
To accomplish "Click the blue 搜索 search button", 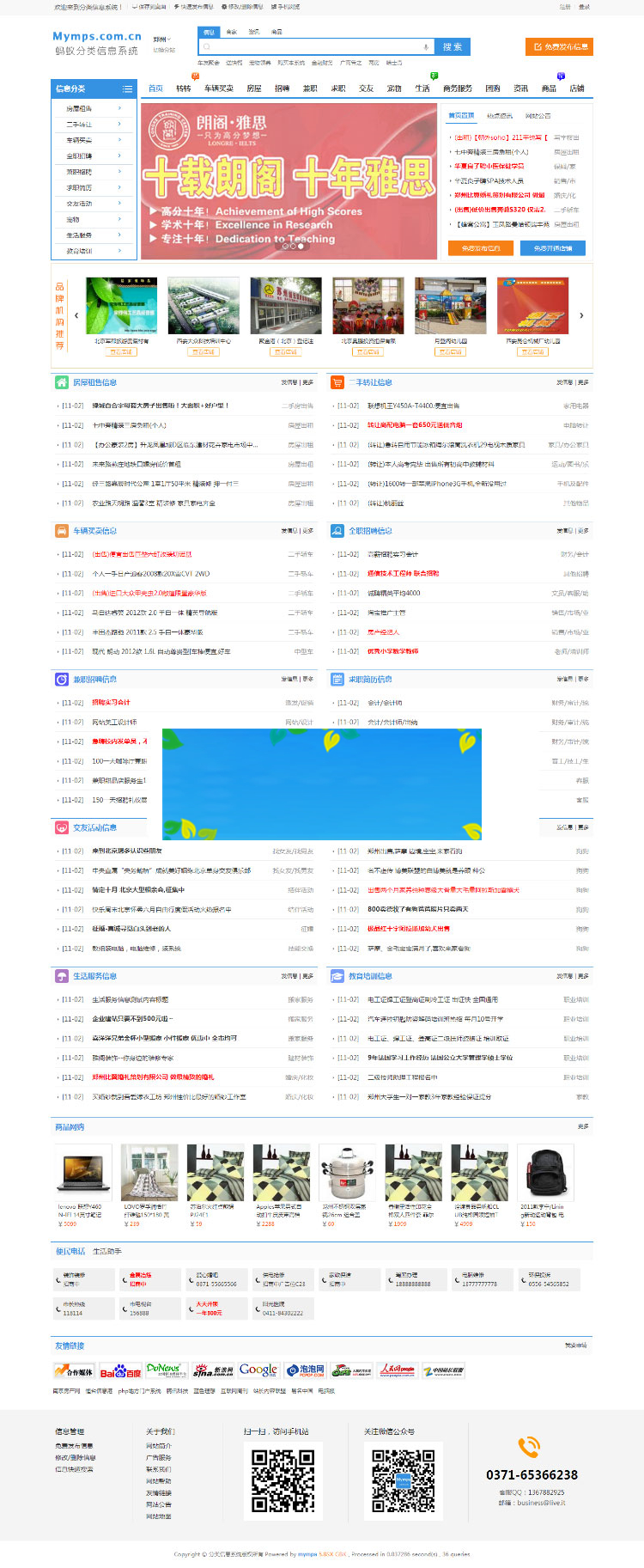I will (453, 47).
